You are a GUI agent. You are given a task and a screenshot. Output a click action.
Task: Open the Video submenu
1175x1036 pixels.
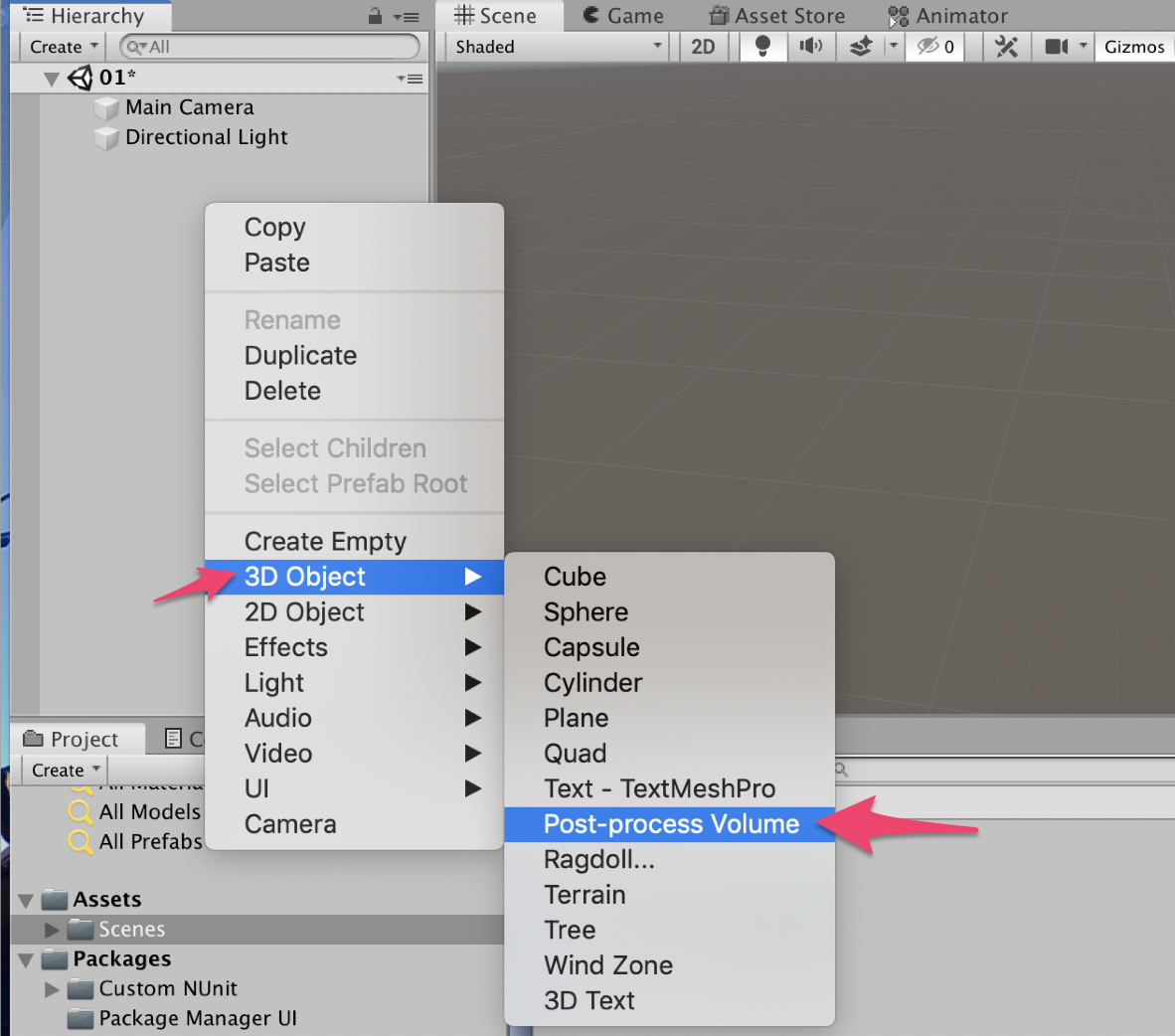354,753
